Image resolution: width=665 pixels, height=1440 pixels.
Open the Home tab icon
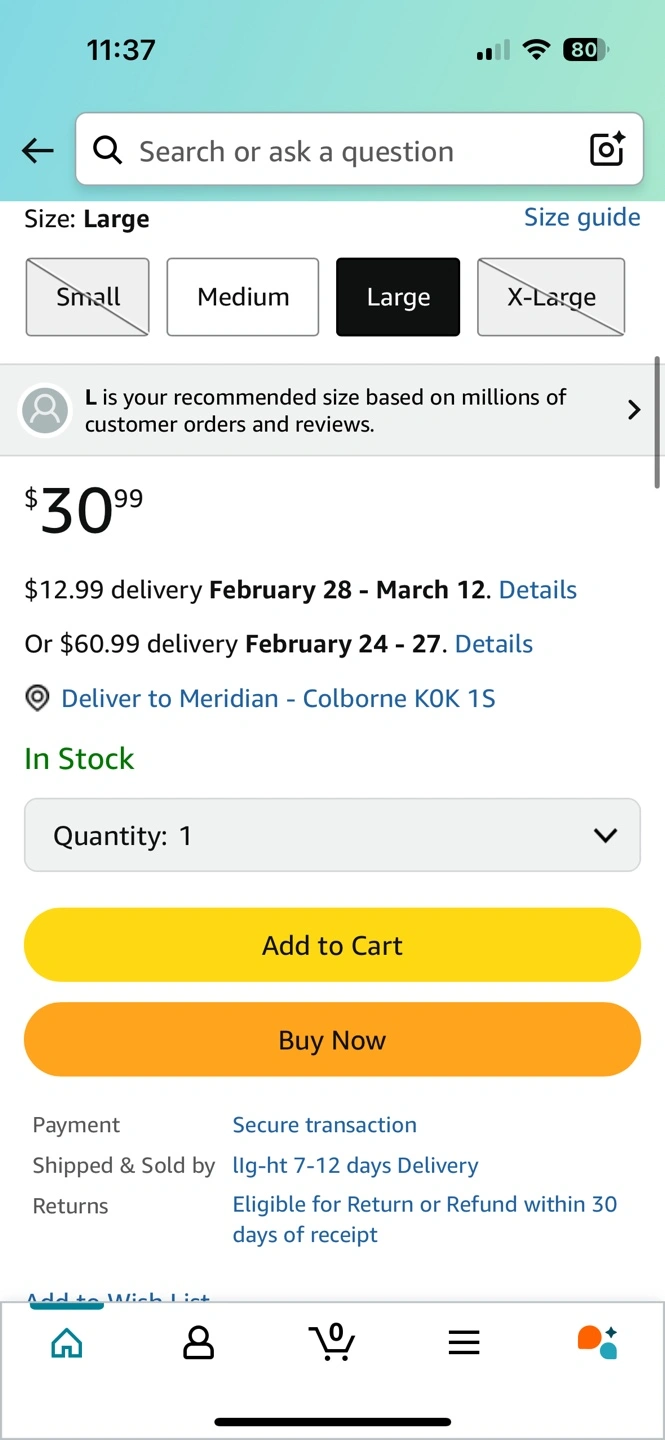click(x=67, y=1343)
